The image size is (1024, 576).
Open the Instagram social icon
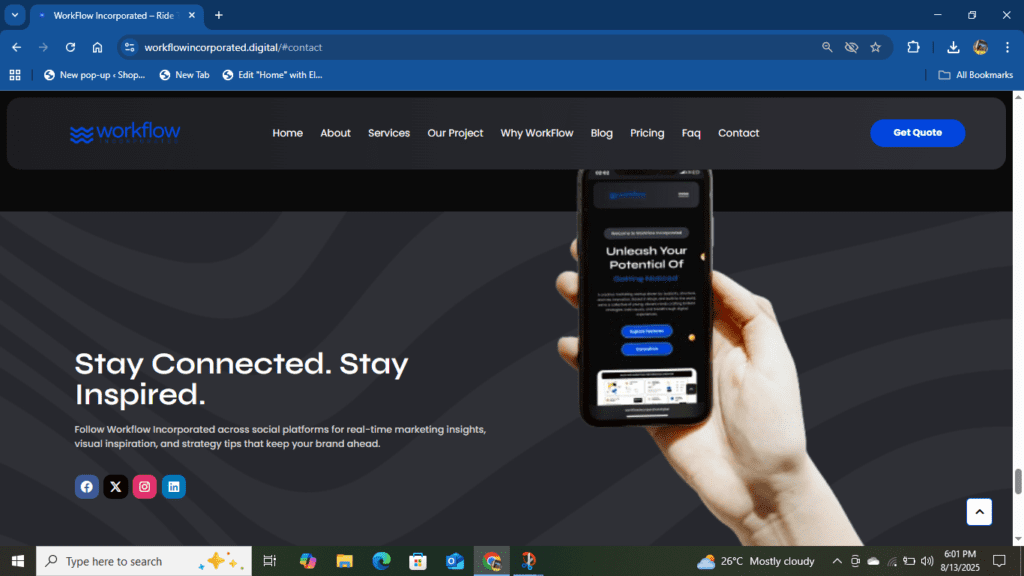pyautogui.click(x=145, y=487)
